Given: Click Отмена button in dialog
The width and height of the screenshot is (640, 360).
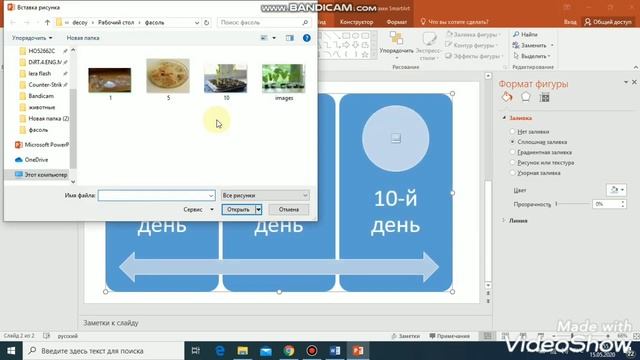Looking at the screenshot, I should [x=289, y=209].
